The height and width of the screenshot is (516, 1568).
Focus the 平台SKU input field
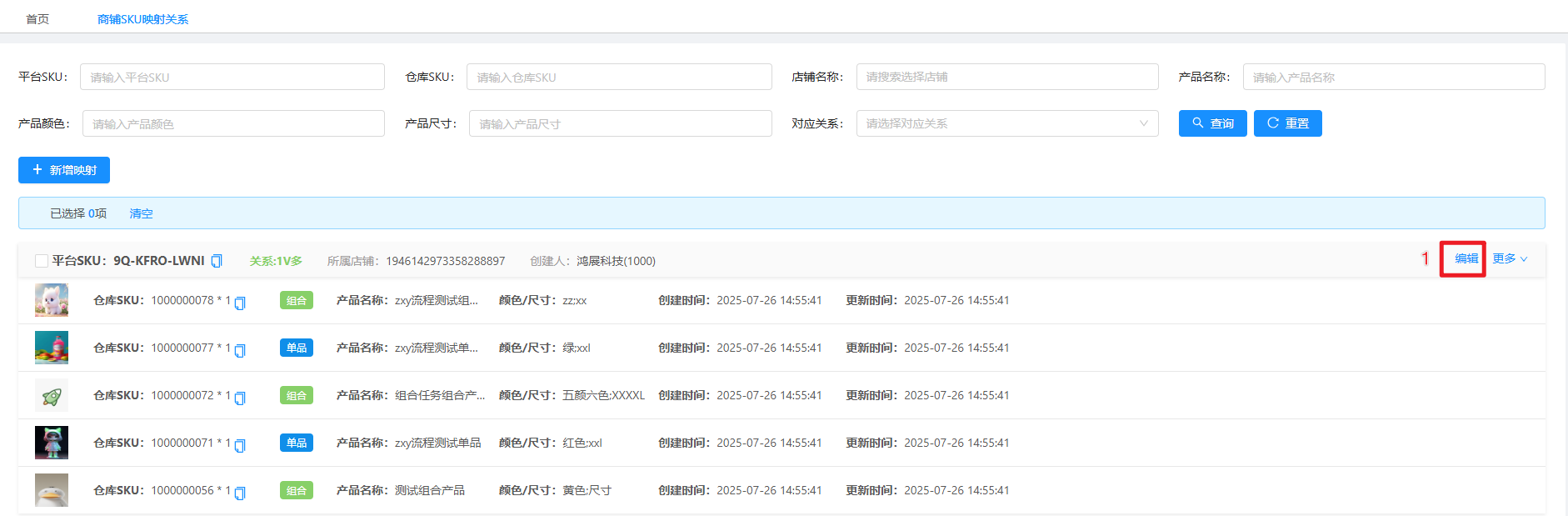click(232, 77)
